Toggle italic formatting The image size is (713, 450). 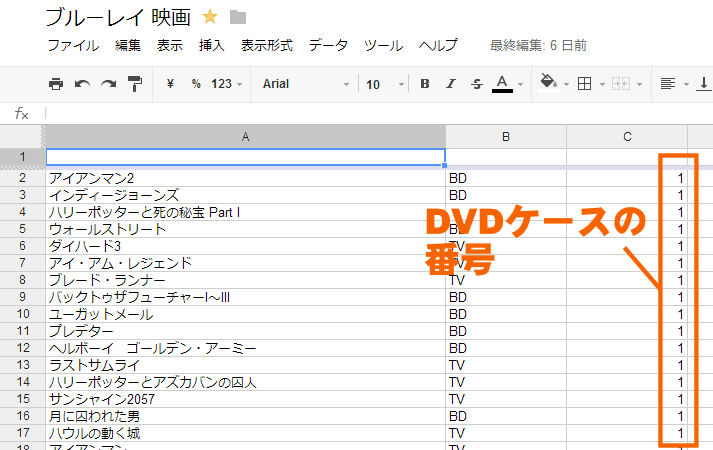click(451, 84)
